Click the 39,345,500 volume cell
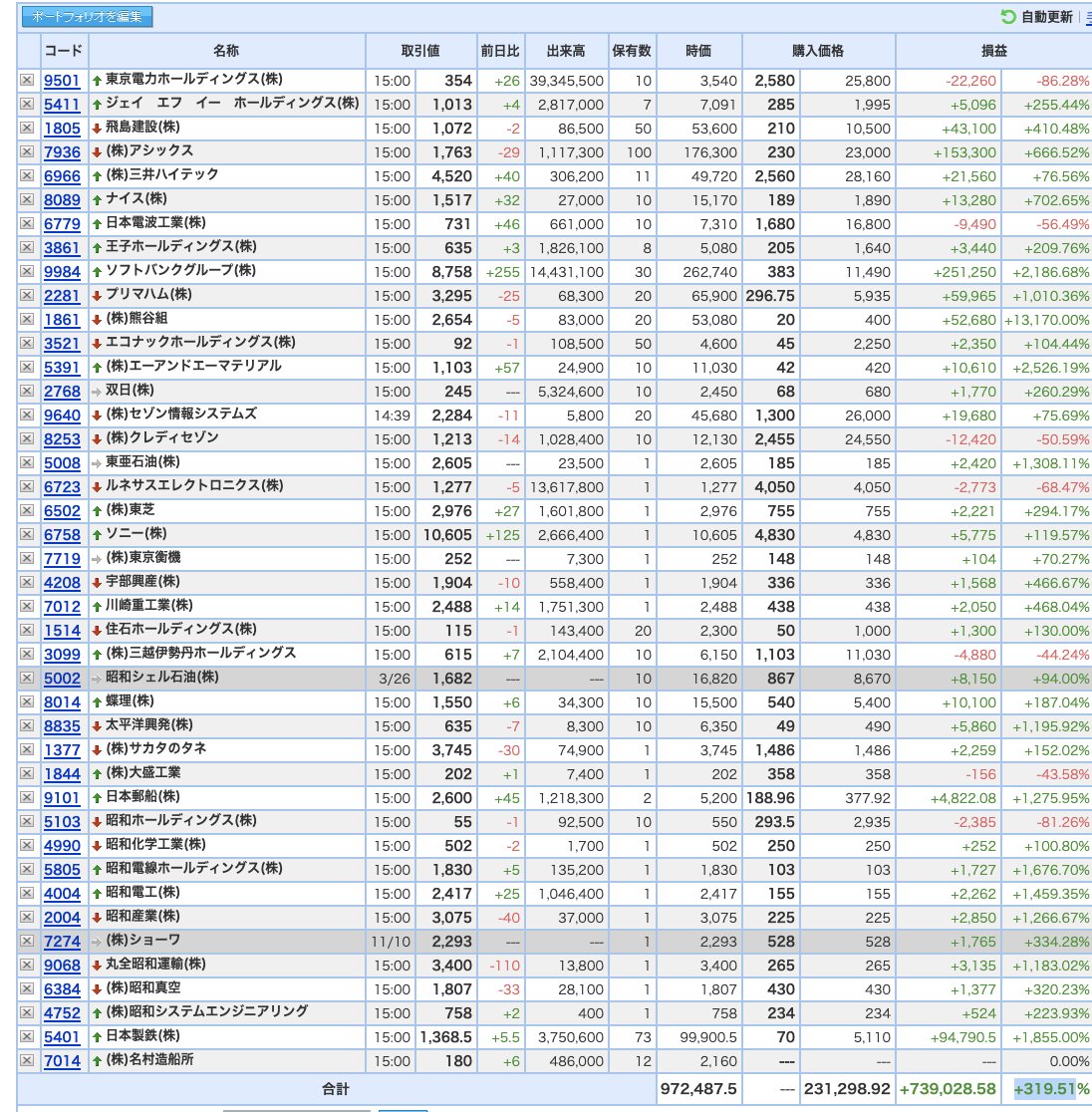The height and width of the screenshot is (1112, 1092). (x=567, y=81)
